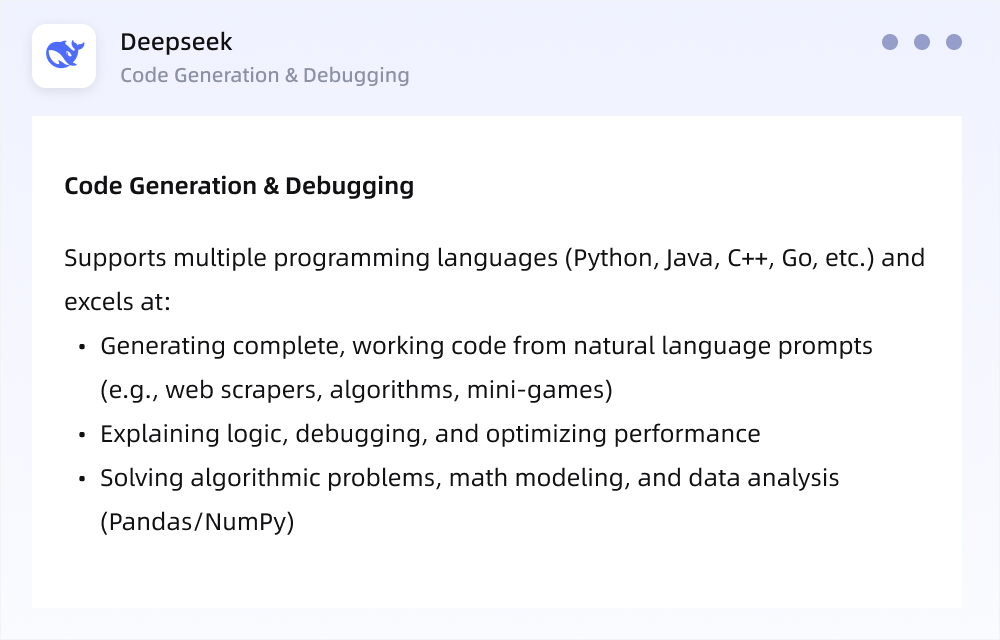The image size is (1000, 640).
Task: Click the 'Solving algorithmic problems' bullet item
Action: coord(469,478)
